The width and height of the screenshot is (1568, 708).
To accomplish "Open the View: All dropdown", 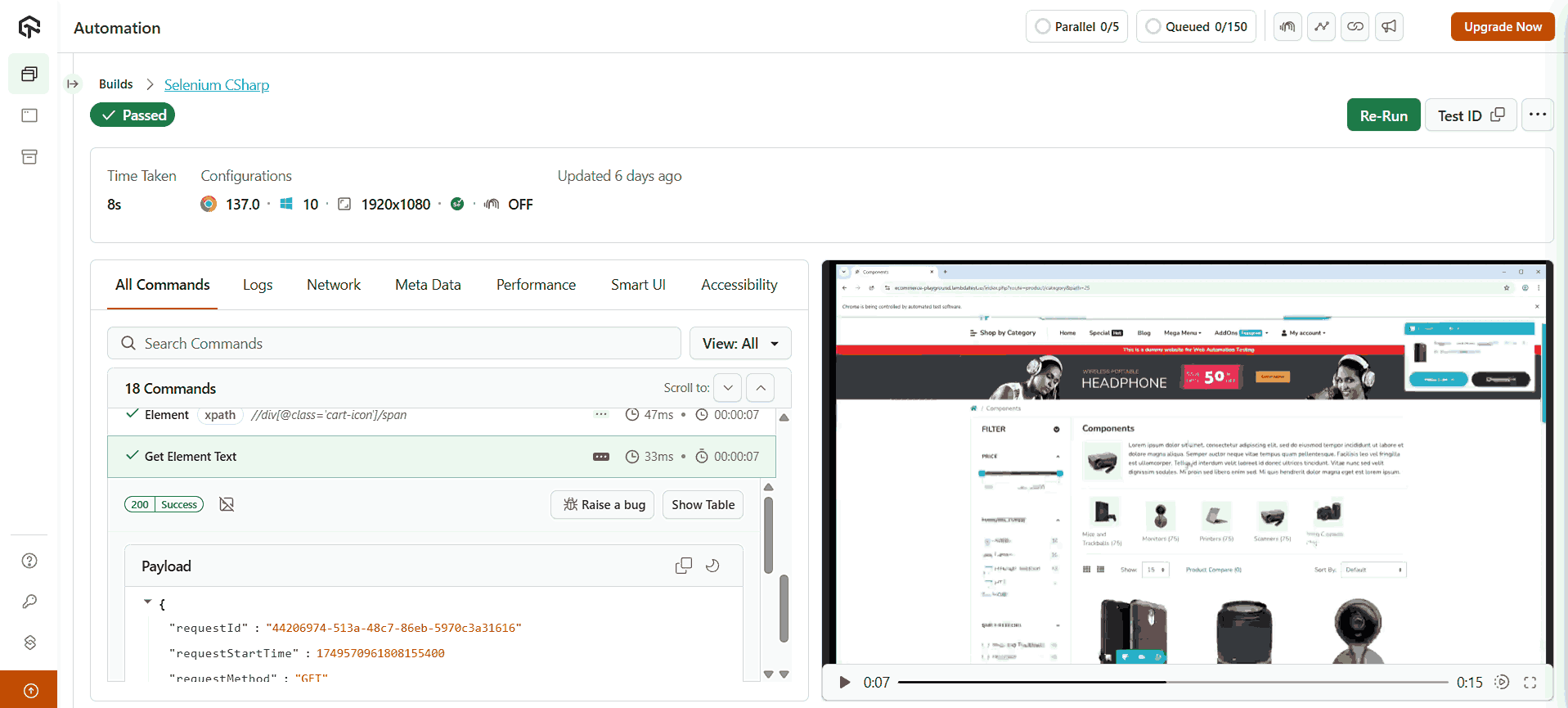I will pos(739,344).
